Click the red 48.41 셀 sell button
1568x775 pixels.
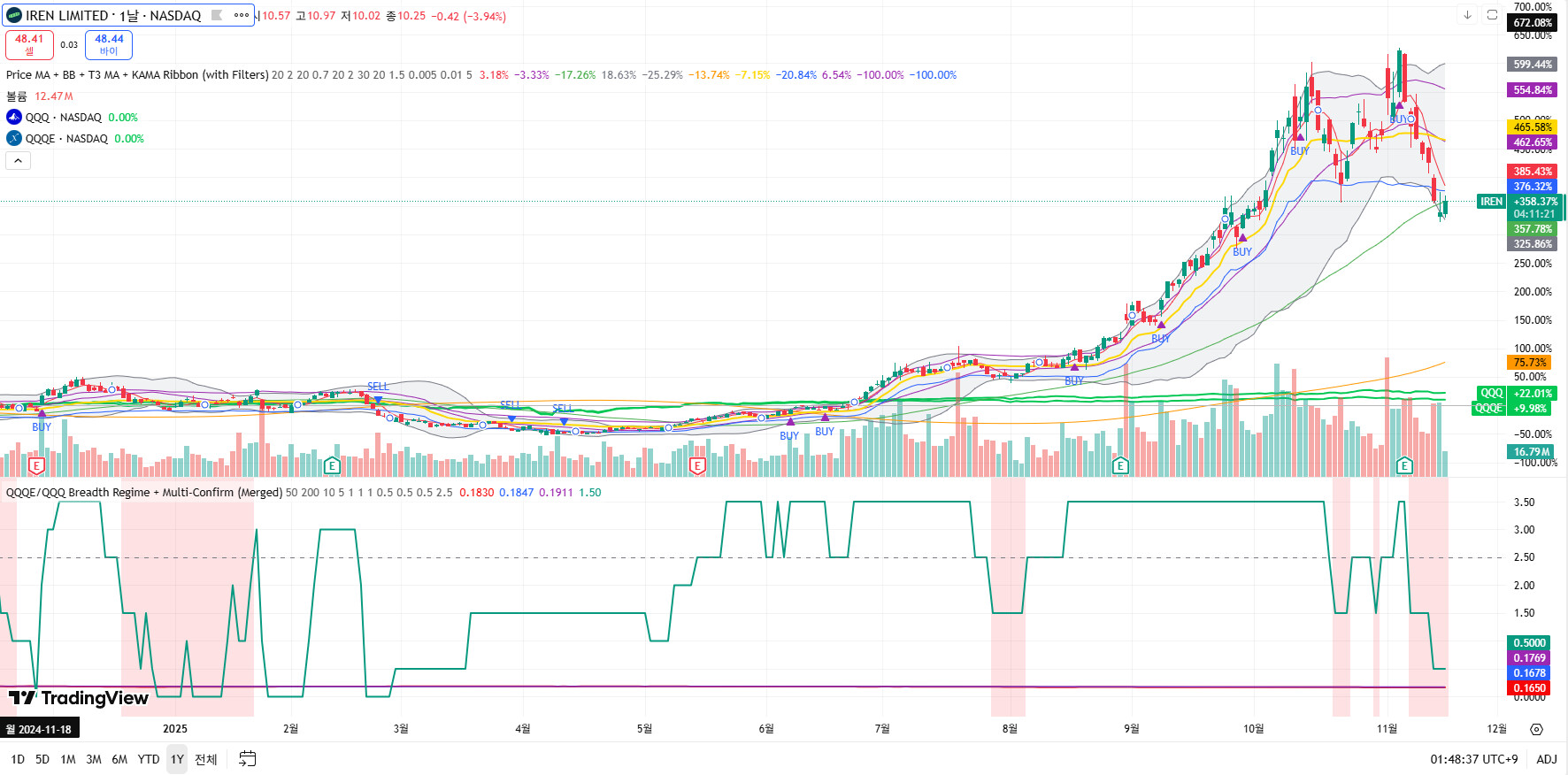[x=29, y=44]
